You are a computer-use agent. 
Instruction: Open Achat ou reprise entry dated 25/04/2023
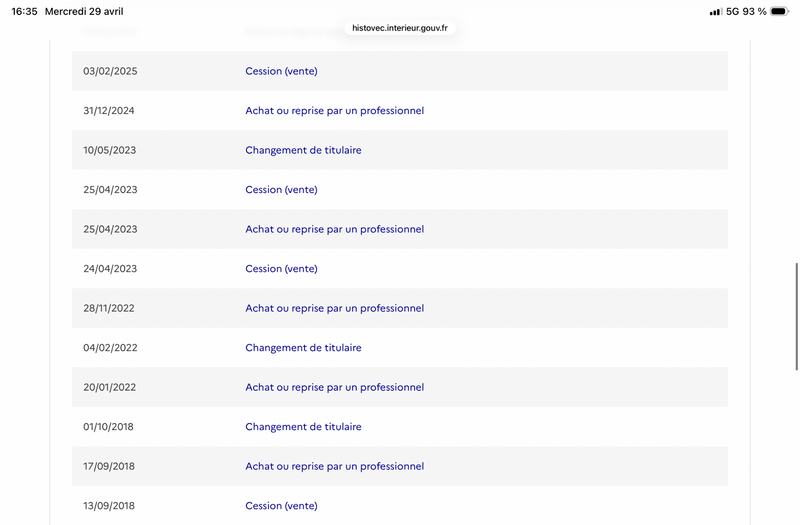point(334,229)
